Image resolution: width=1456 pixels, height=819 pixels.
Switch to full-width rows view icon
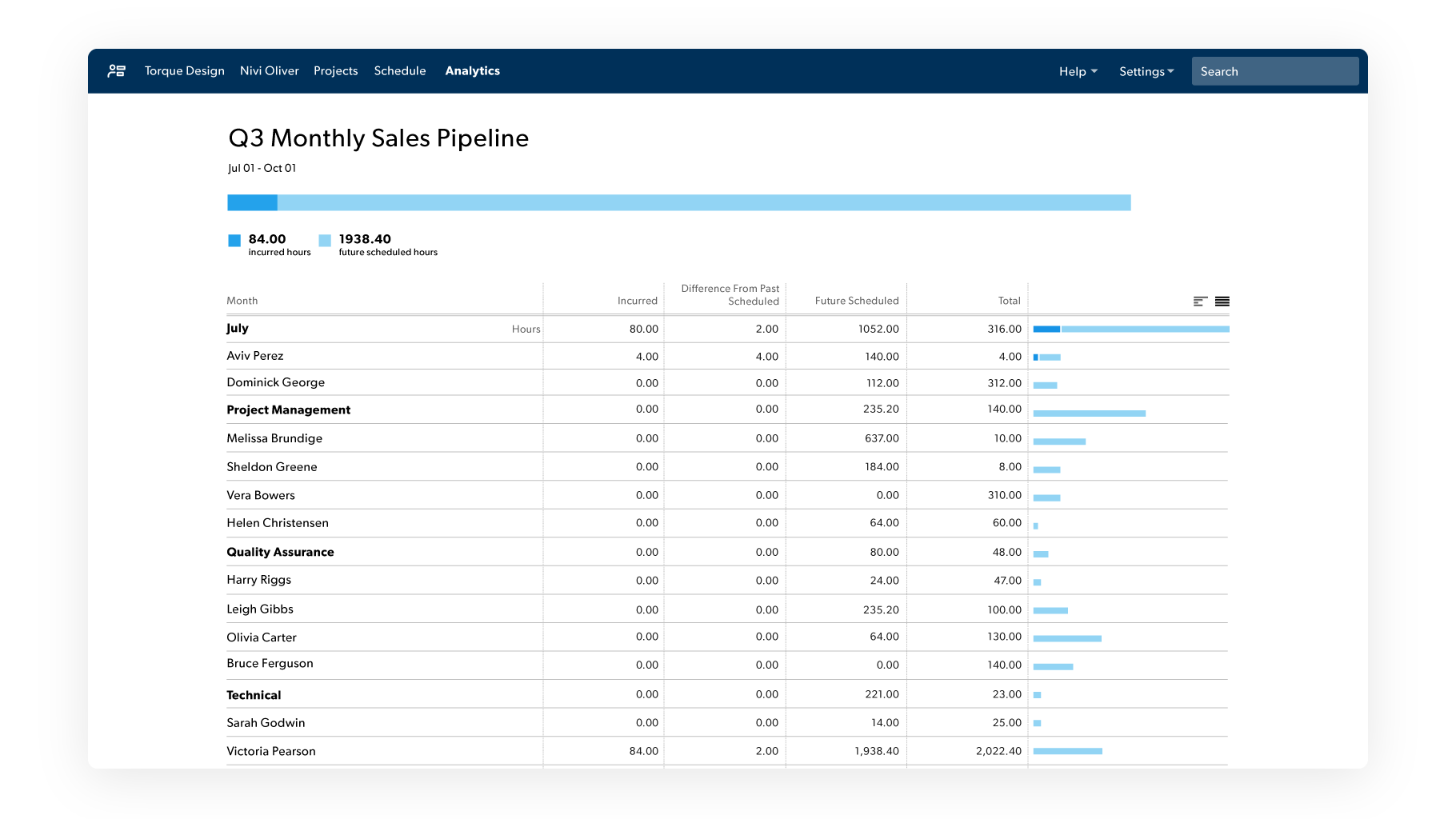pyautogui.click(x=1222, y=302)
